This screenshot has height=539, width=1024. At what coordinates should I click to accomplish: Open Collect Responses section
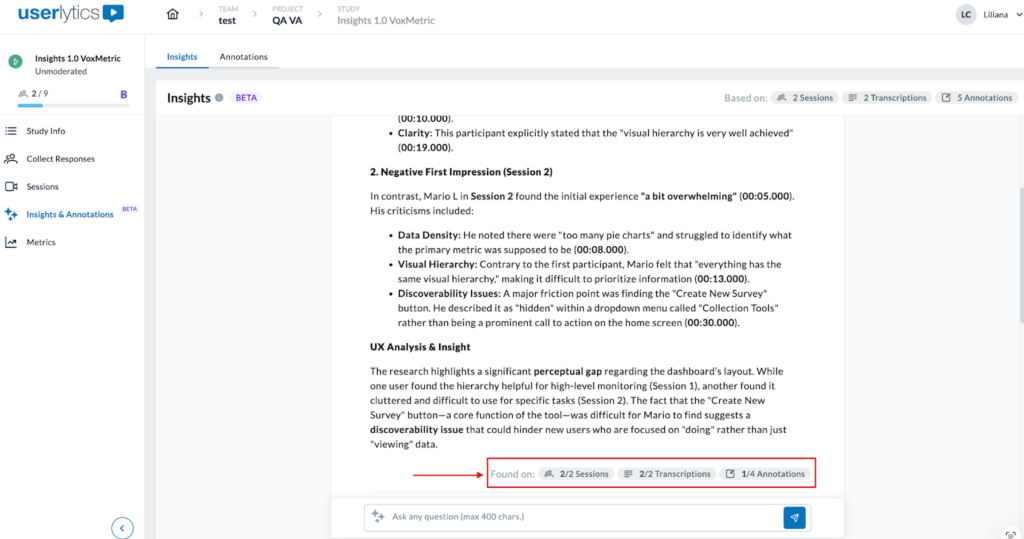click(x=62, y=159)
